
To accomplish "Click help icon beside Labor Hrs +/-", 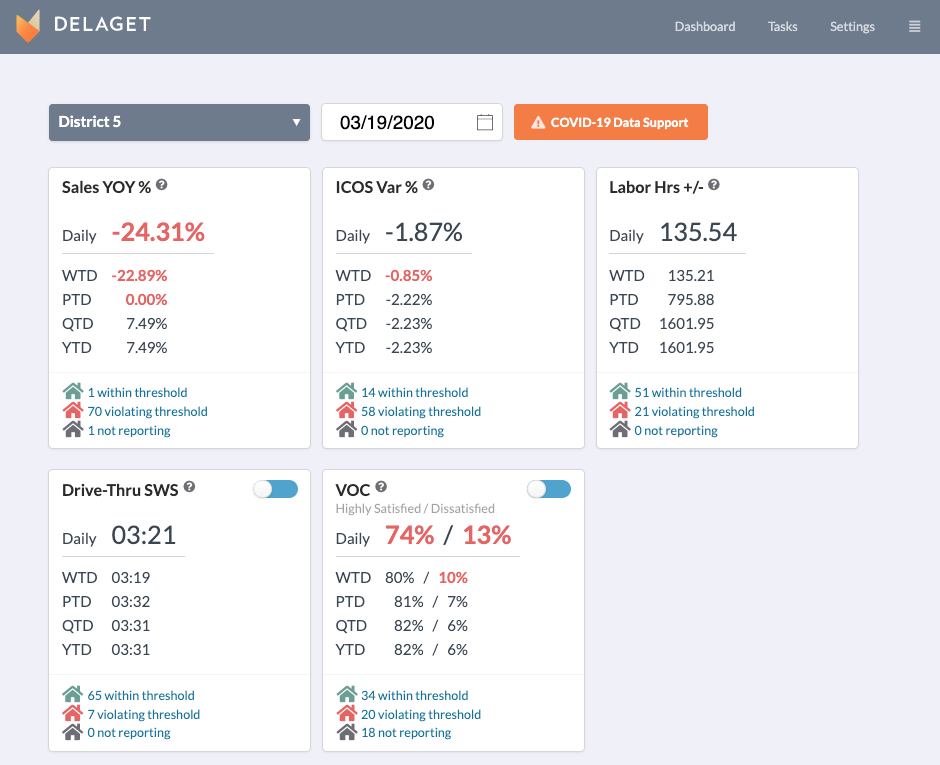I will coord(714,185).
